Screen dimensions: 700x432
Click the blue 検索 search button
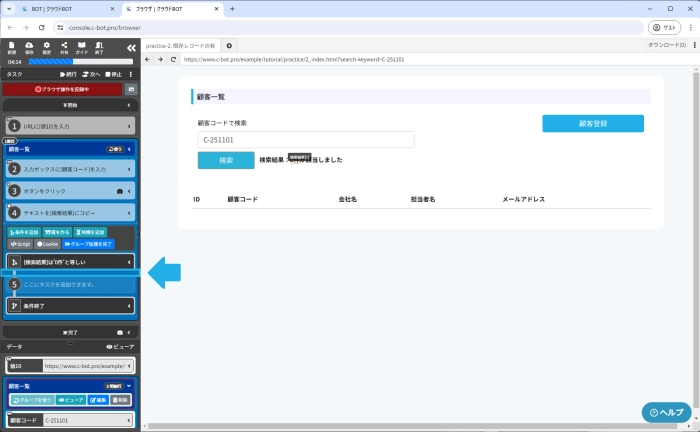(226, 160)
